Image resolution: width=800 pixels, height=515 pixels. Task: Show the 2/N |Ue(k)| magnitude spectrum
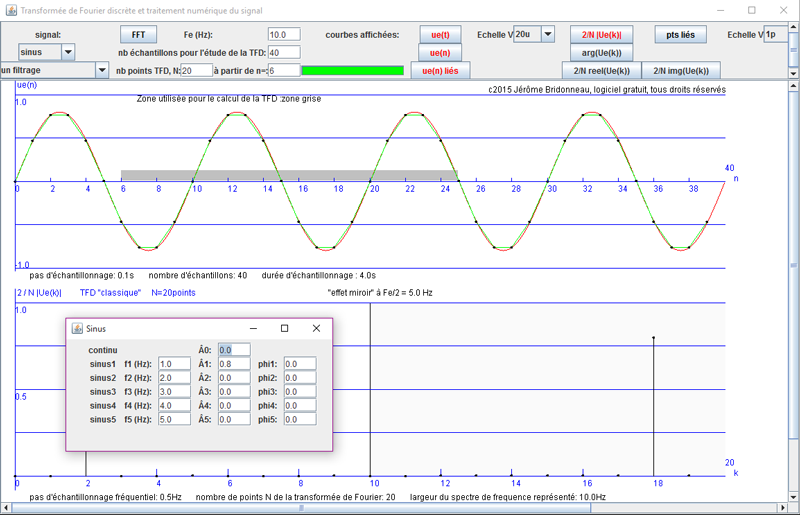(601, 35)
